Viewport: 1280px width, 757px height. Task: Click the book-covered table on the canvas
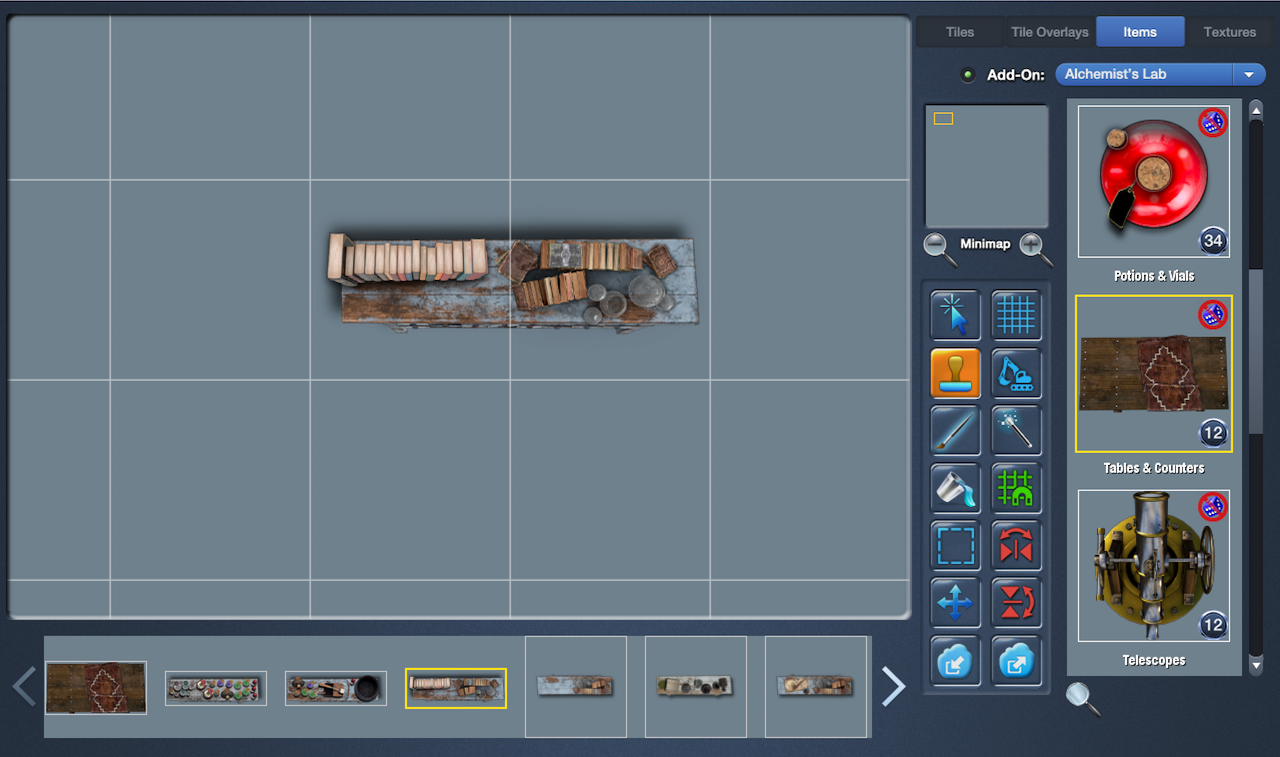point(512,282)
